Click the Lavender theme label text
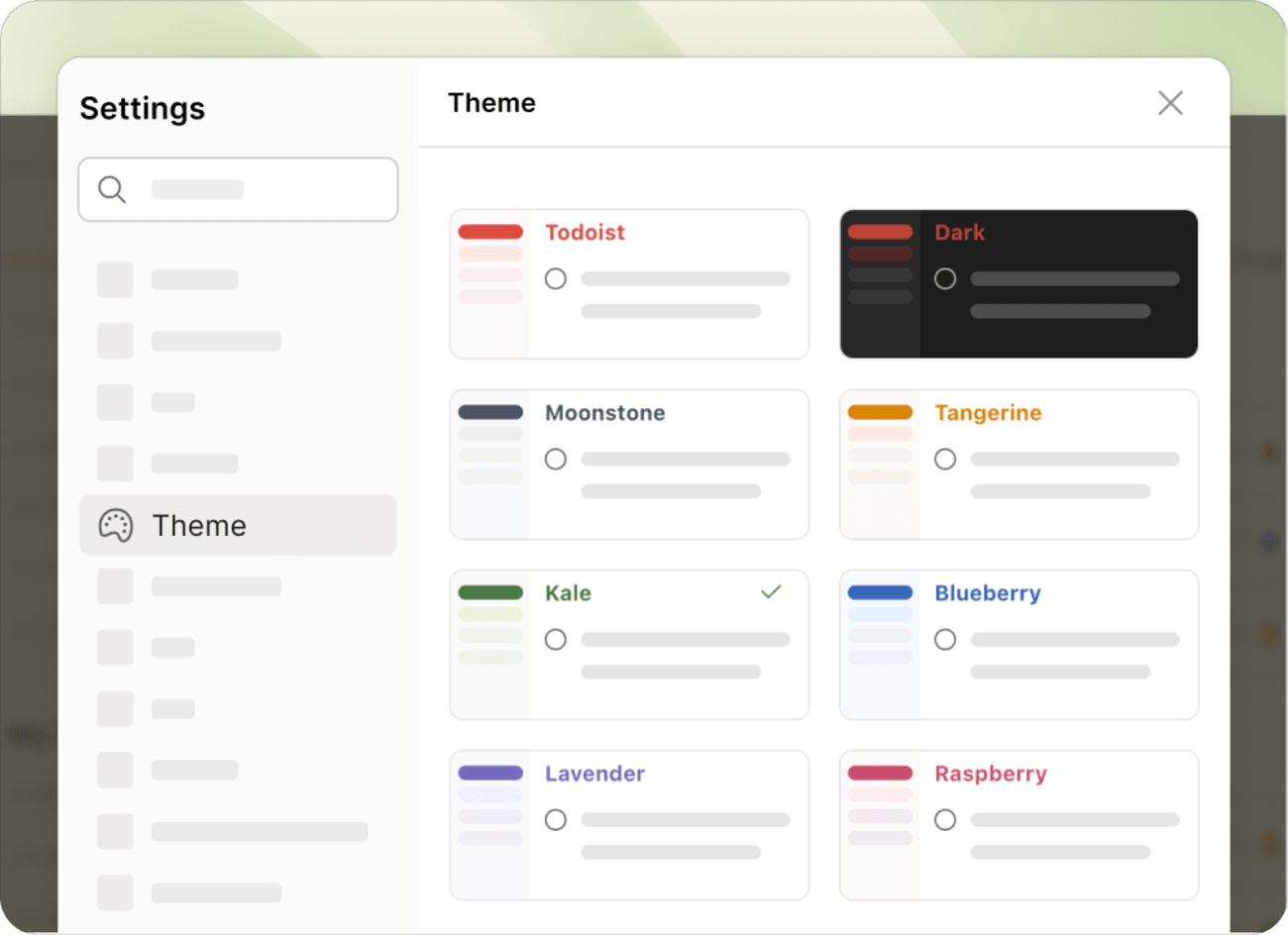The height and width of the screenshot is (935, 1288). pos(594,774)
